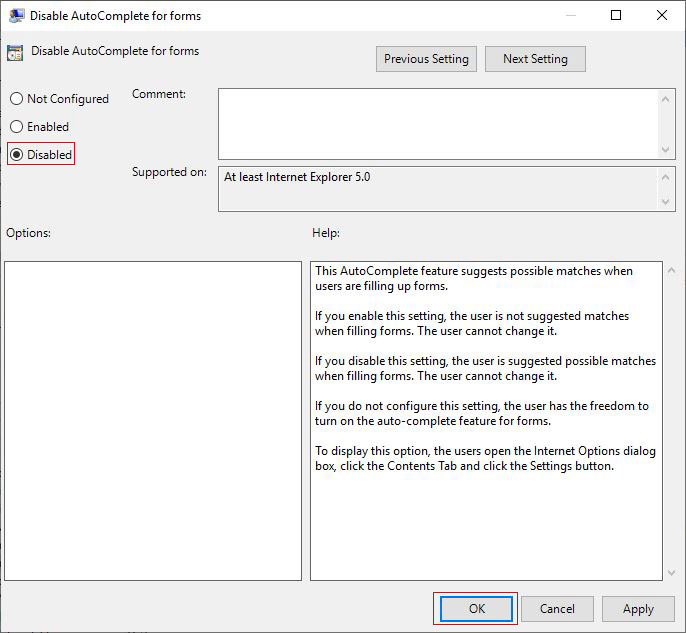Go to Next Setting
The image size is (686, 633).
click(x=535, y=59)
